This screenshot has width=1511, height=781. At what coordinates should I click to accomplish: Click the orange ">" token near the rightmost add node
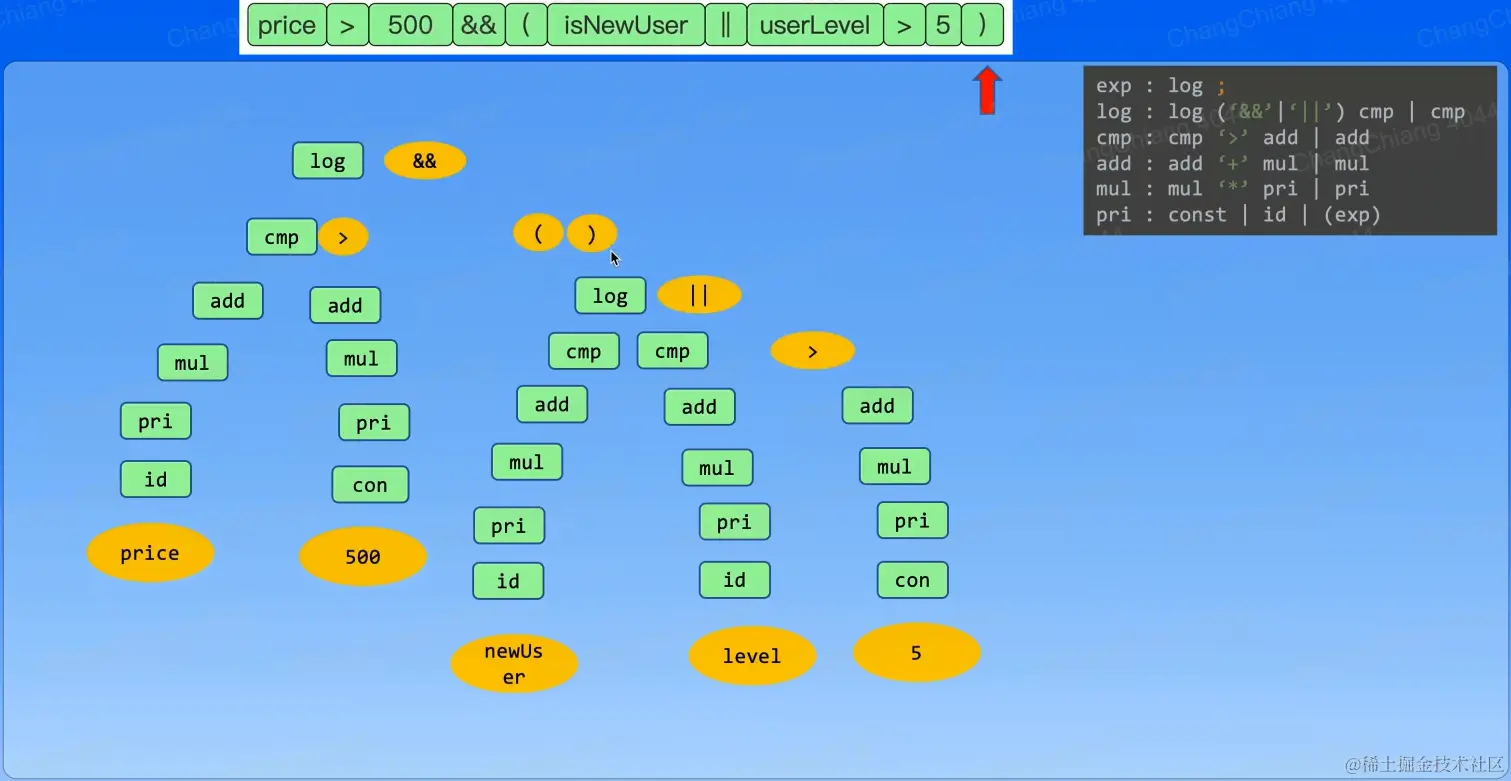pos(812,350)
